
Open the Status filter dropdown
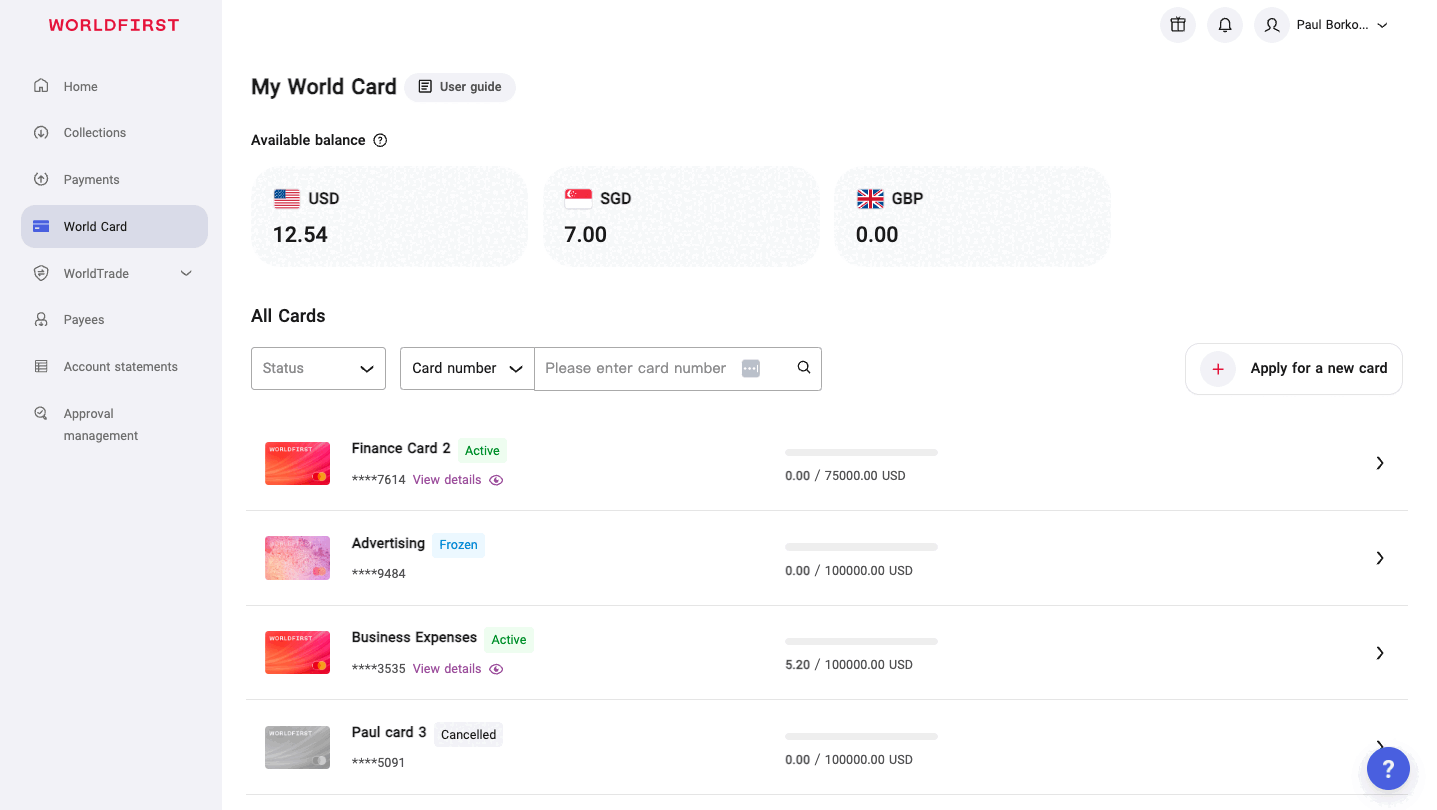click(318, 369)
